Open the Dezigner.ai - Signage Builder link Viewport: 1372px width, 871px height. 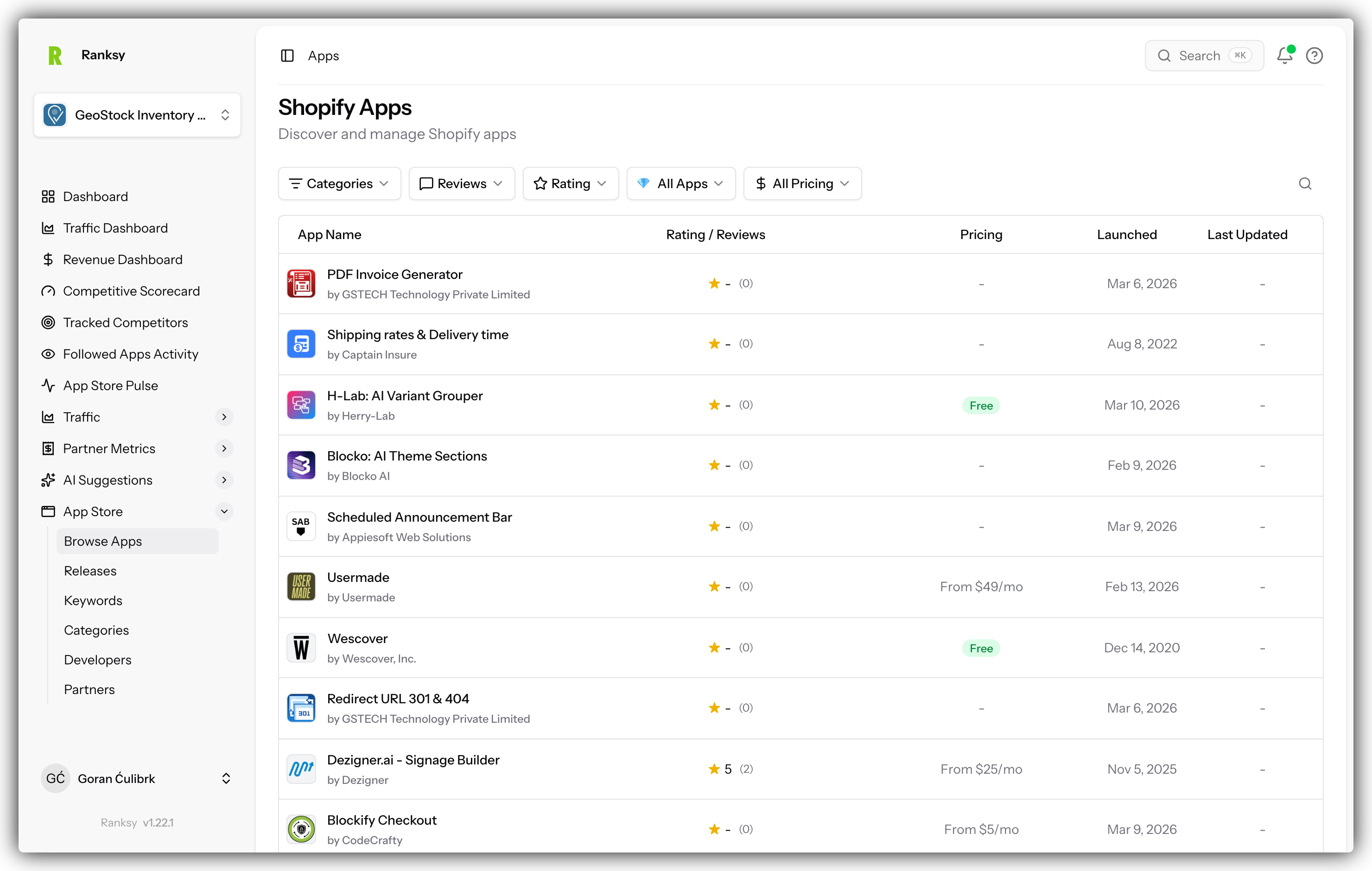413,760
